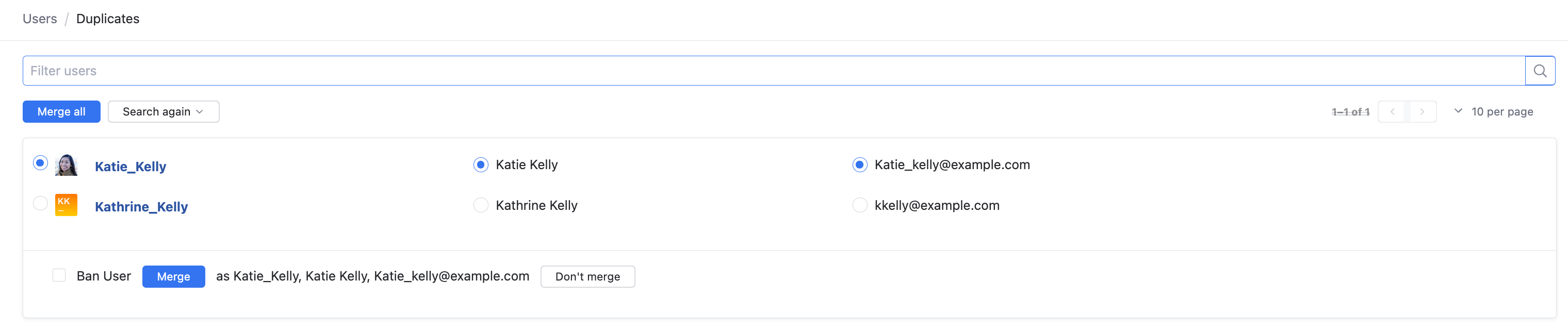Go to next page arrow
This screenshot has height=330, width=1568.
click(x=1422, y=111)
